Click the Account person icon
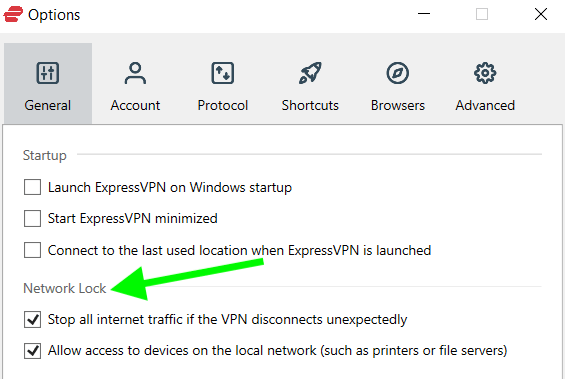This screenshot has height=379, width=565. tap(135, 73)
